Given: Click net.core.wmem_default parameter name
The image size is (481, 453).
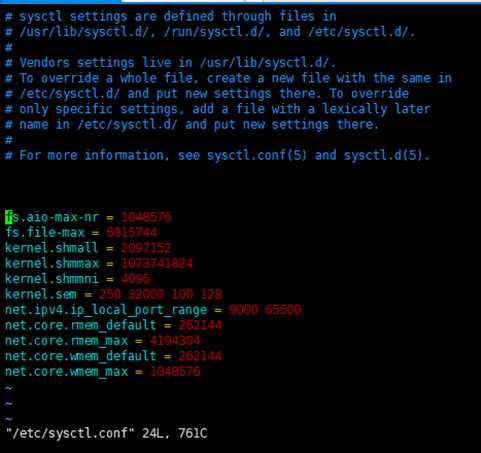Looking at the screenshot, I should tap(81, 356).
